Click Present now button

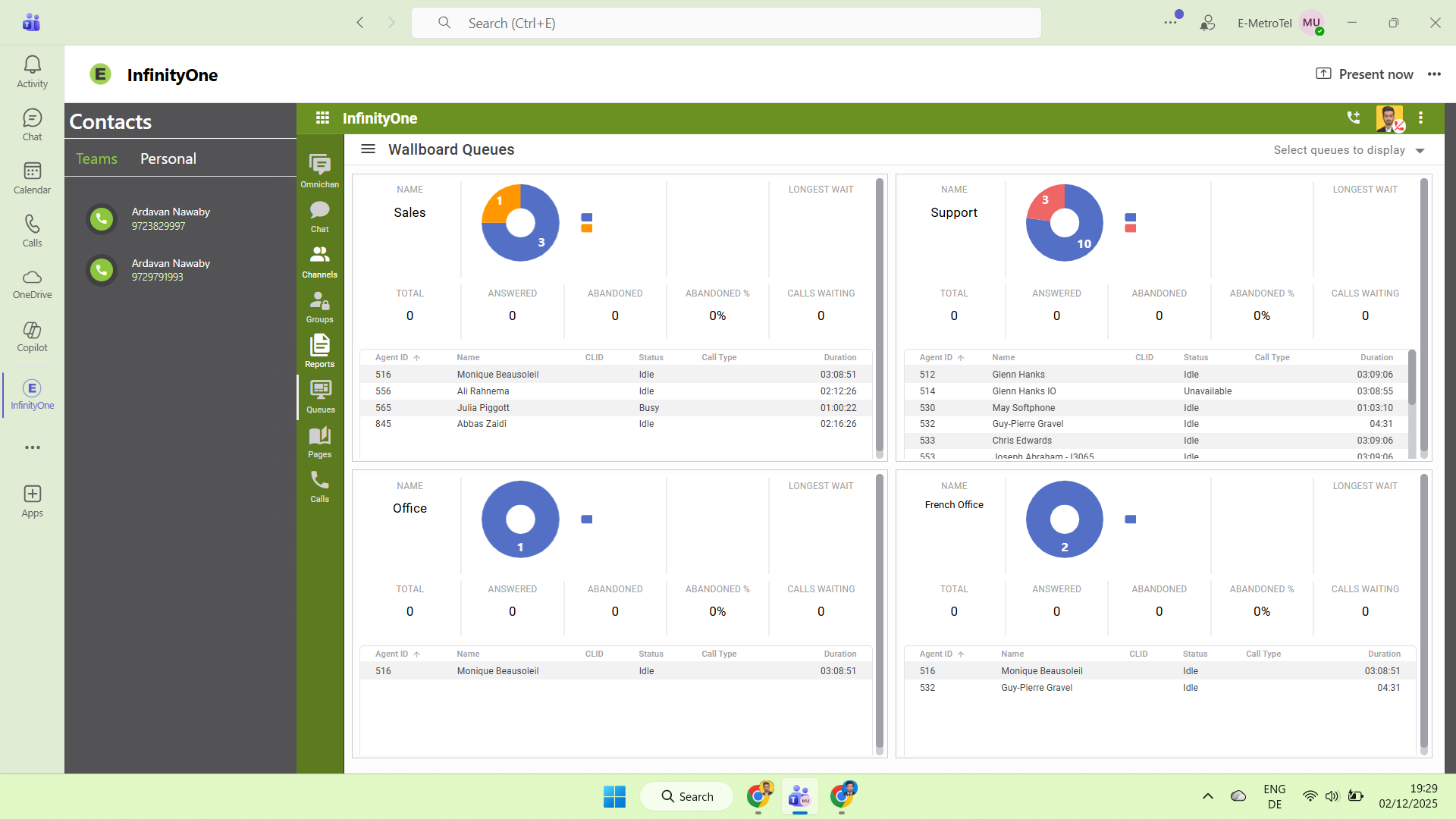point(1364,74)
